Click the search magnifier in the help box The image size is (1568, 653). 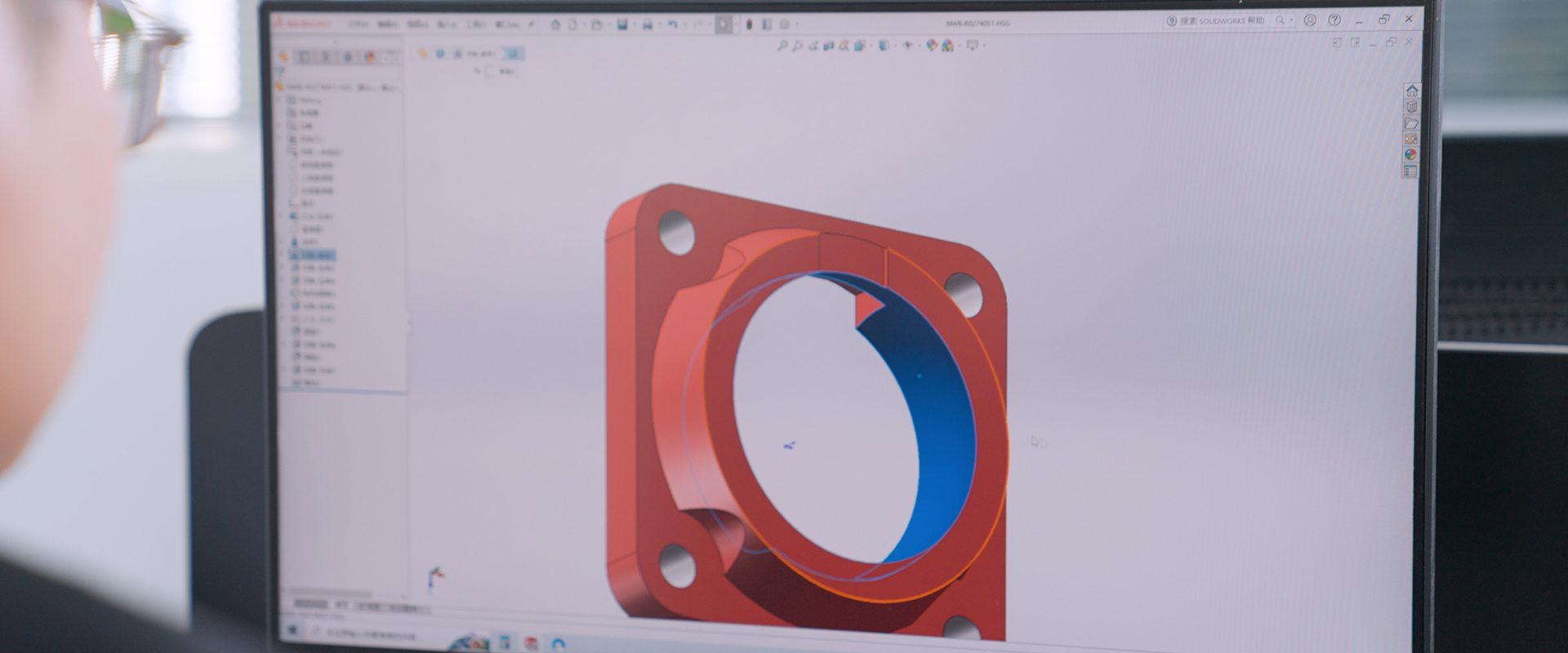1280,20
